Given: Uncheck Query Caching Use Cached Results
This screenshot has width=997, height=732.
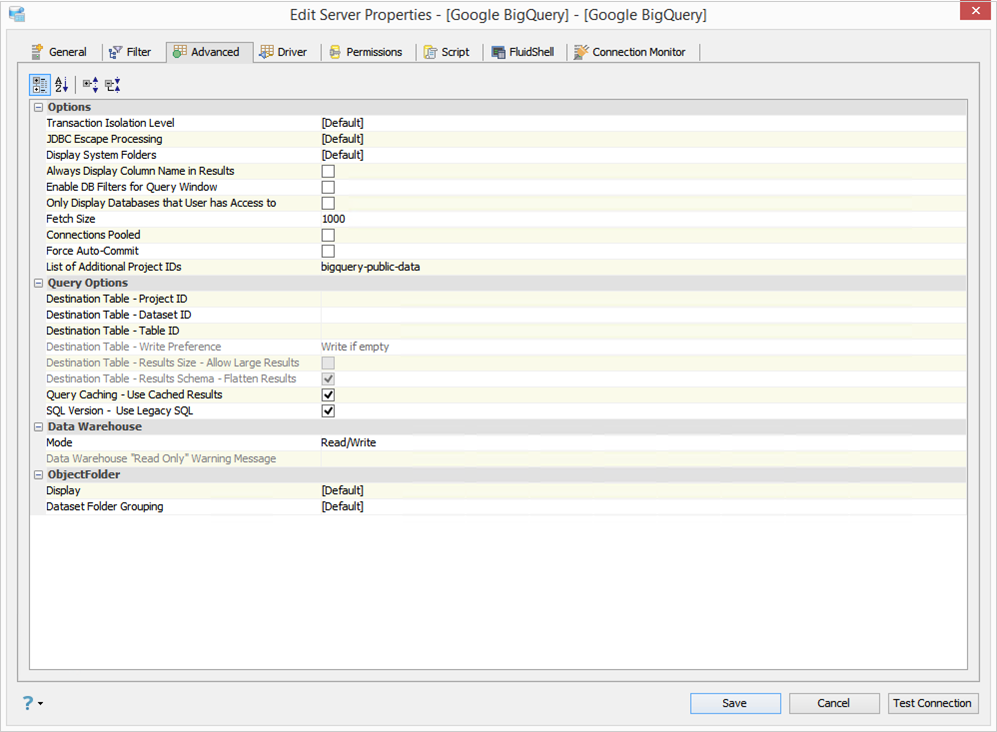Looking at the screenshot, I should coord(328,394).
